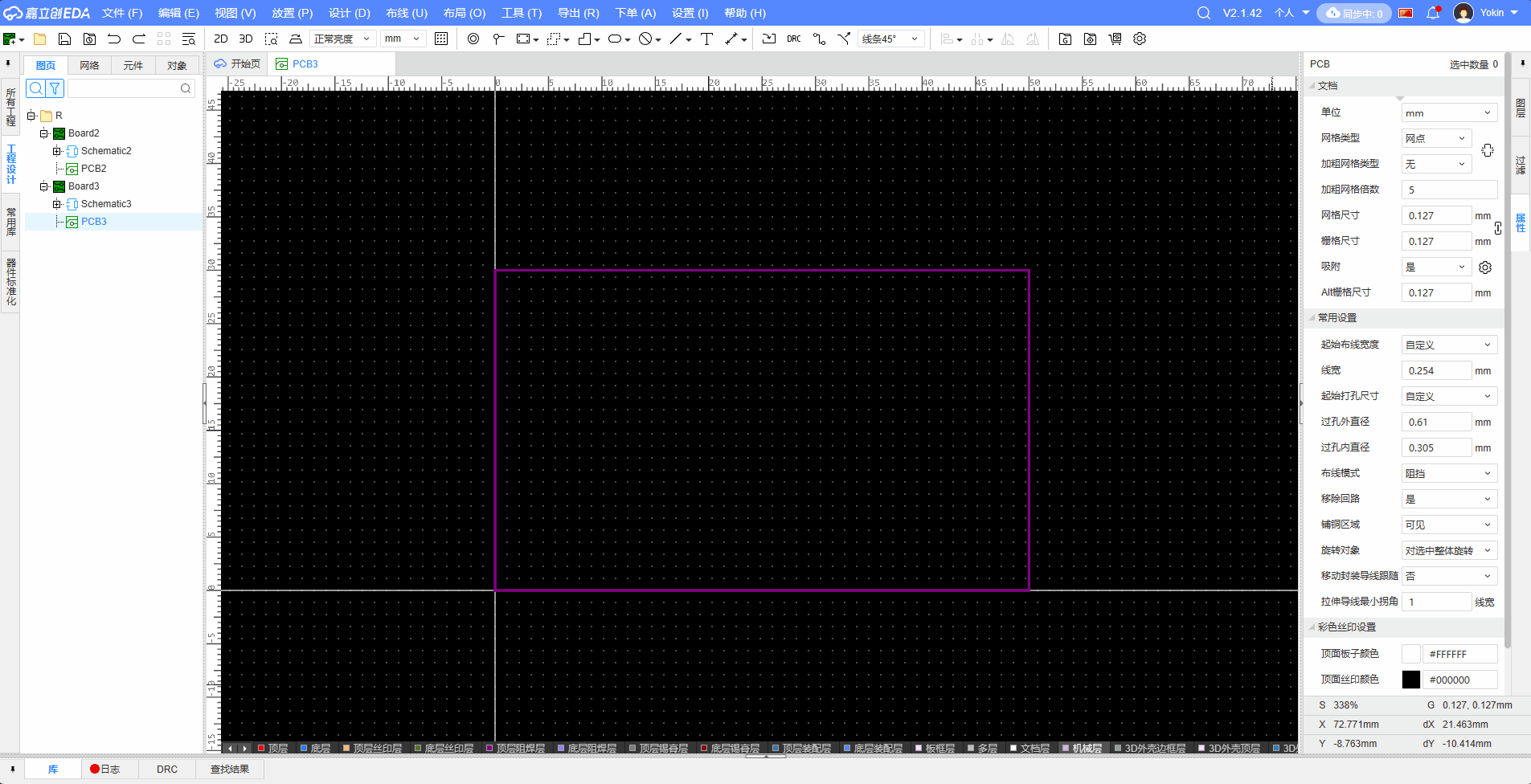Open the notification bell

point(1433,13)
